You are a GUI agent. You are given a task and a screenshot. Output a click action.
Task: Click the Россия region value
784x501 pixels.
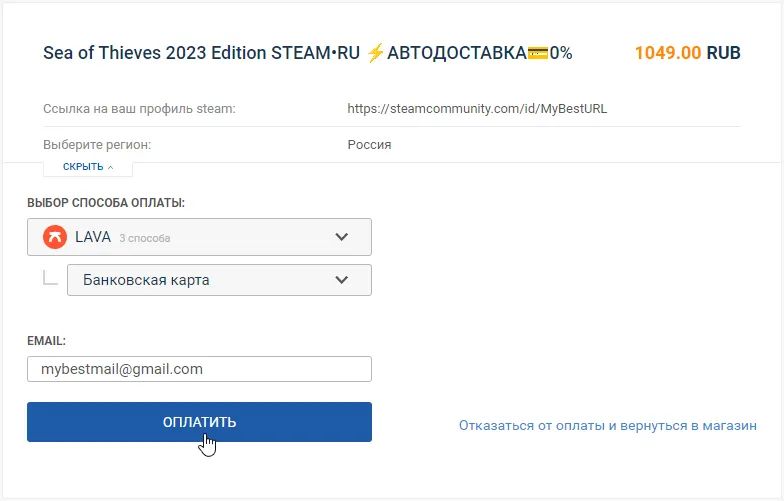369,144
